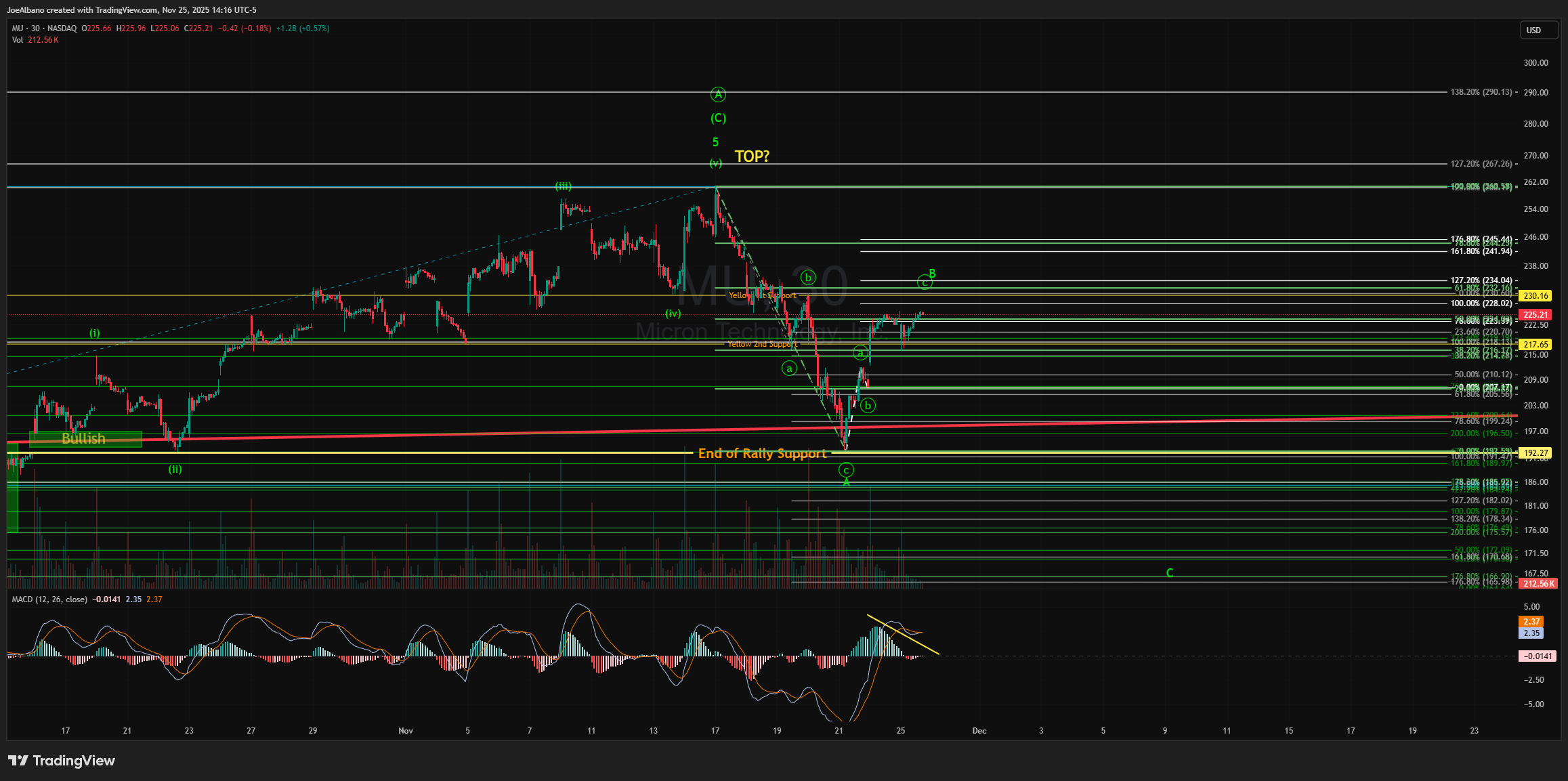The height and width of the screenshot is (781, 1568).
Task: Click the MU 30 NASDAQ symbol legend
Action: (x=44, y=28)
